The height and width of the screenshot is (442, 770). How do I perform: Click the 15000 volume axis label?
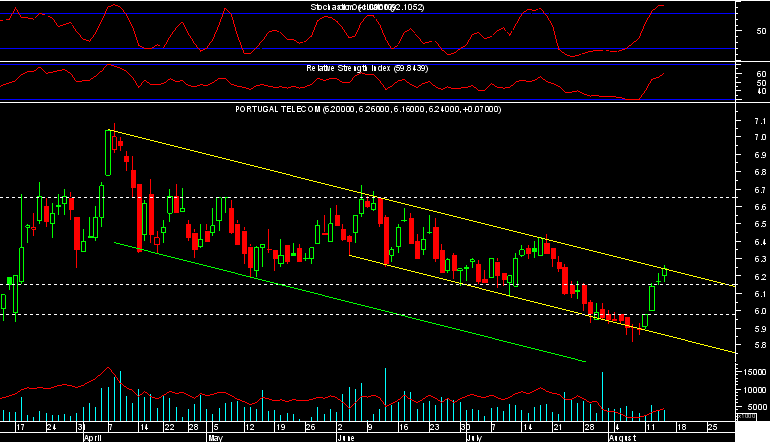[x=755, y=372]
